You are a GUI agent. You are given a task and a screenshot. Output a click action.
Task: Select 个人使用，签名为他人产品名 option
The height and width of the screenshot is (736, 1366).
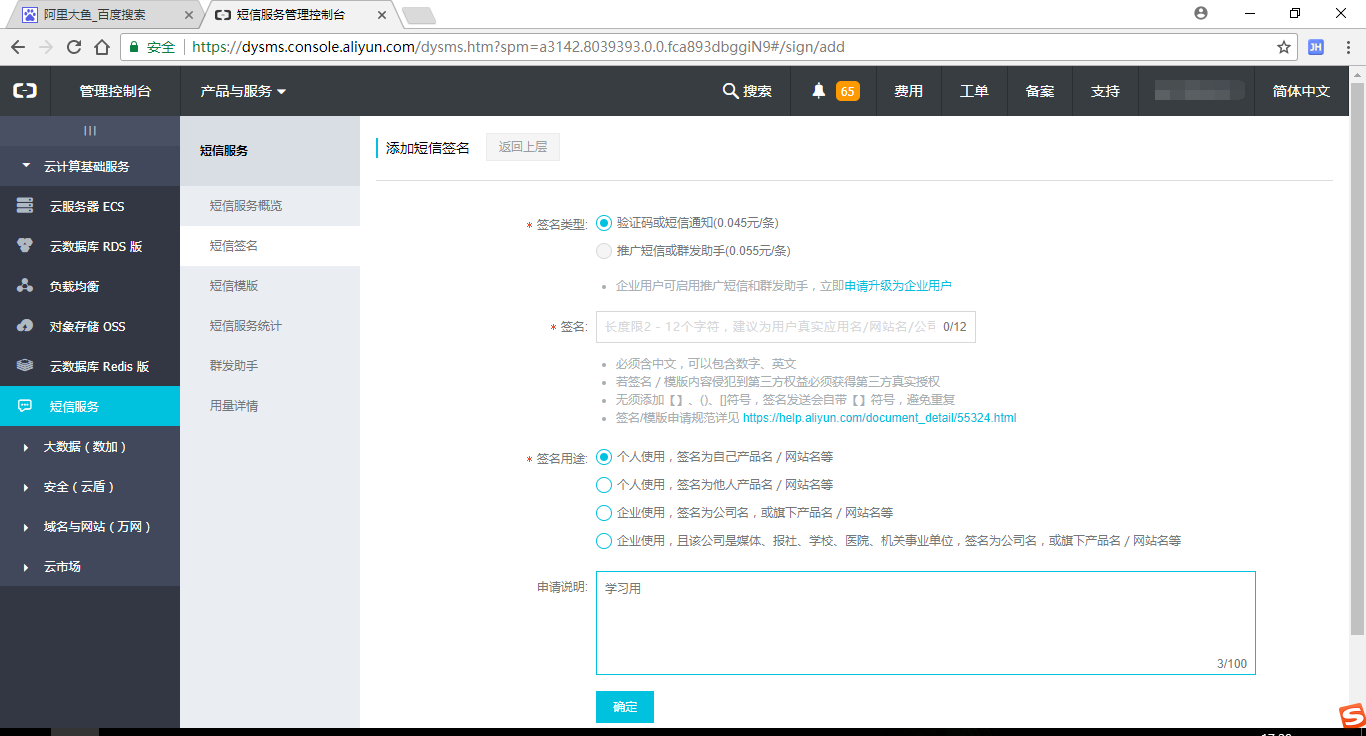604,485
